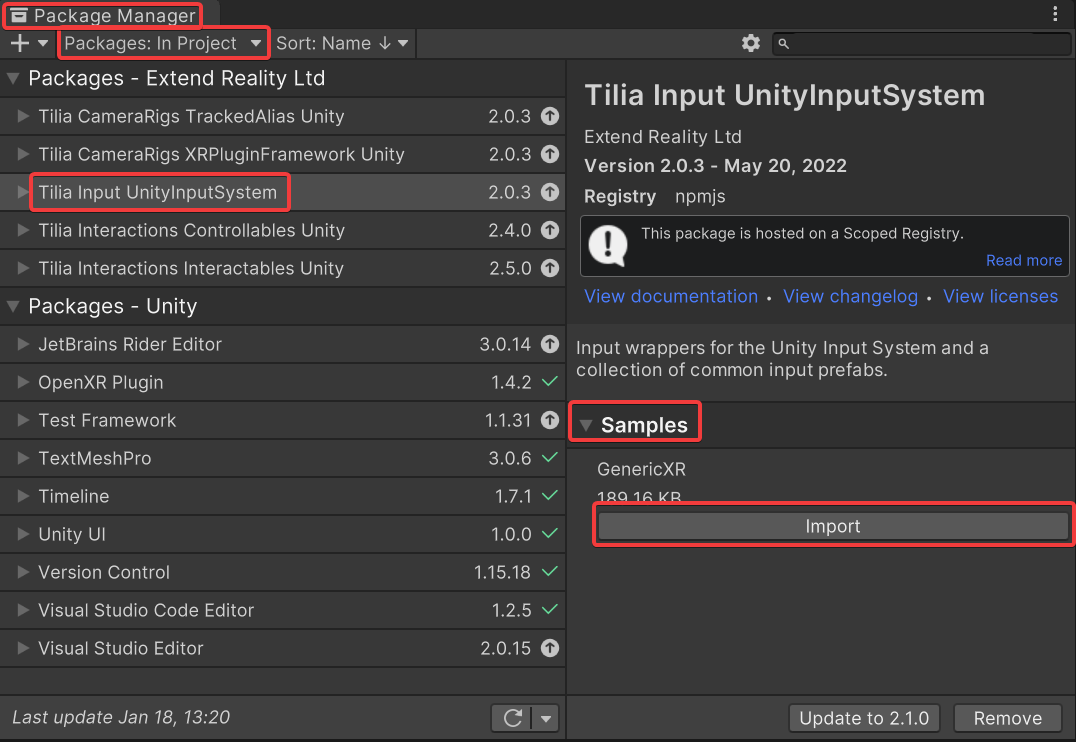Click the Read more link
The width and height of the screenshot is (1076, 742).
point(1023,260)
